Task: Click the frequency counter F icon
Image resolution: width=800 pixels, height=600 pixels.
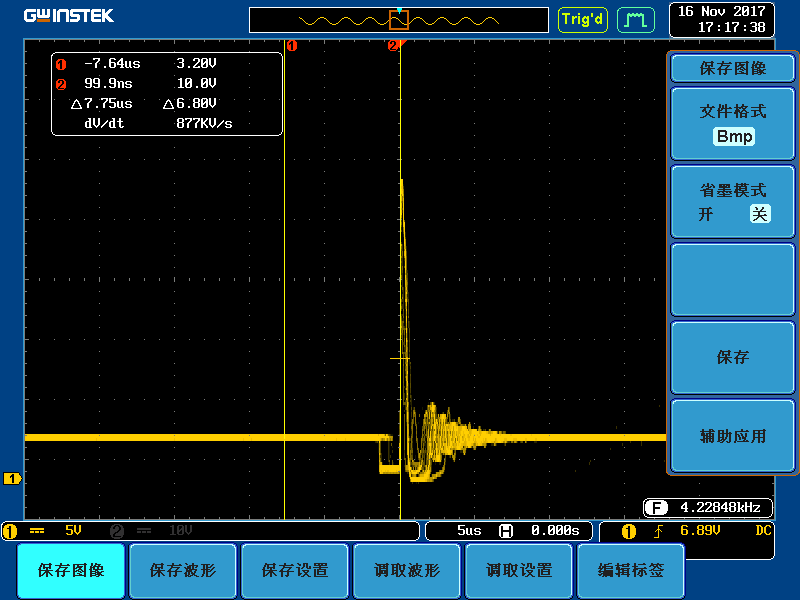Action: tap(656, 508)
